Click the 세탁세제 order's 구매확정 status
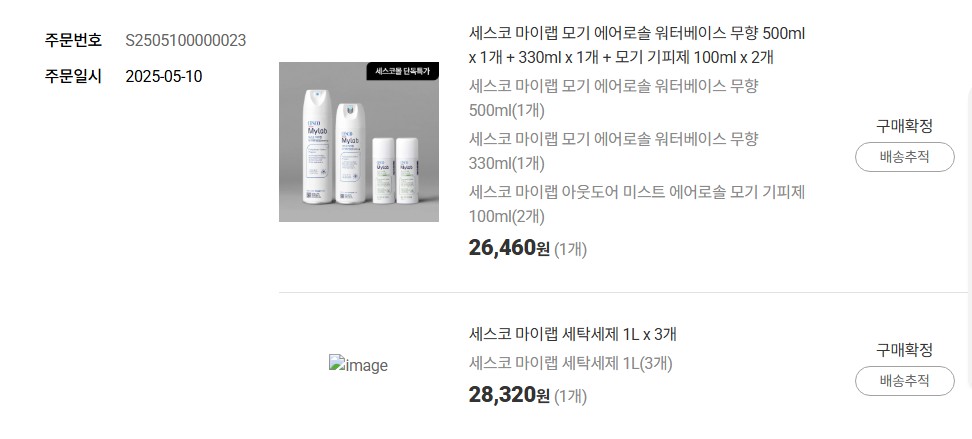972x439 pixels. click(x=904, y=350)
